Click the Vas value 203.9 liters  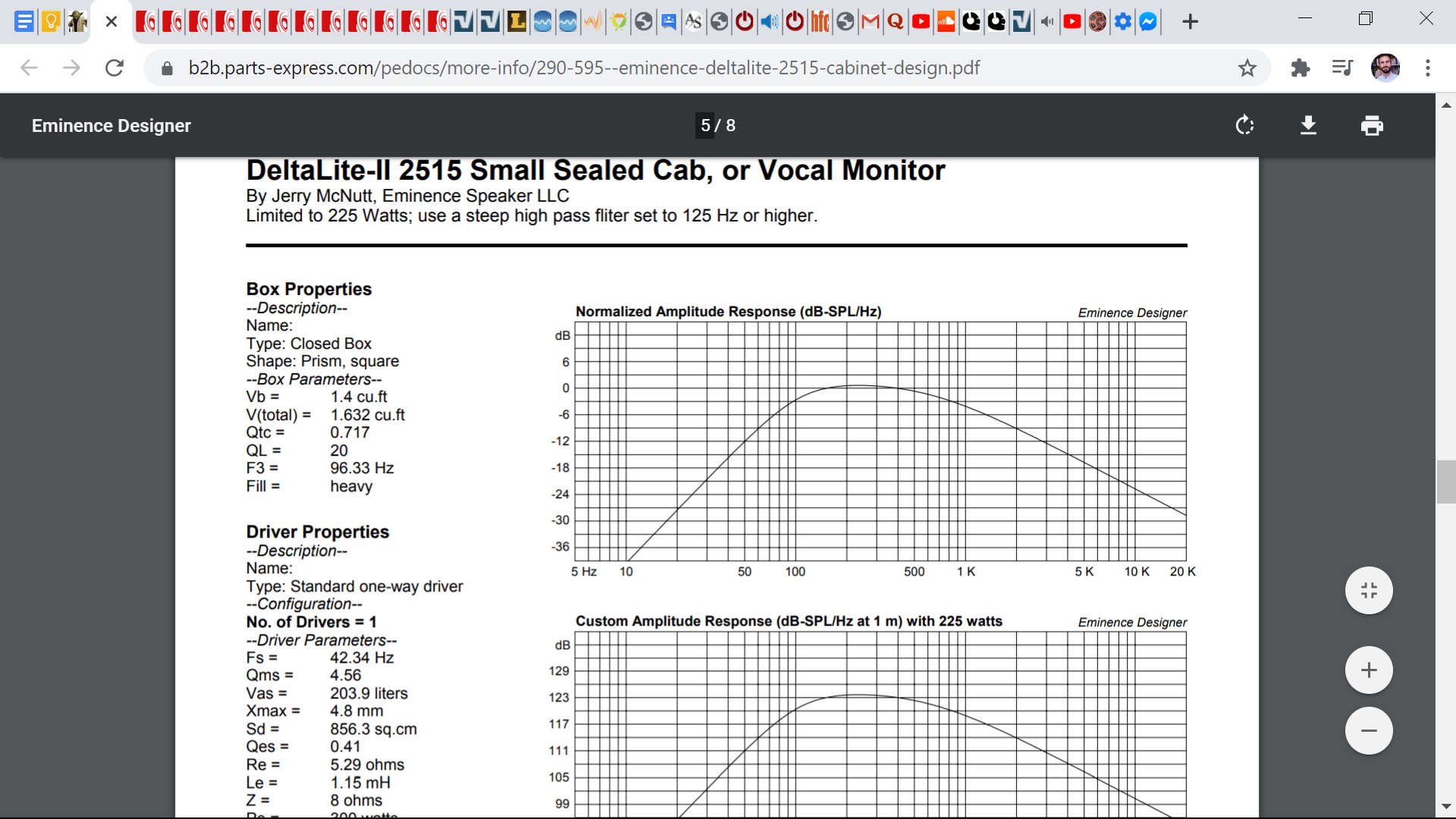point(369,693)
